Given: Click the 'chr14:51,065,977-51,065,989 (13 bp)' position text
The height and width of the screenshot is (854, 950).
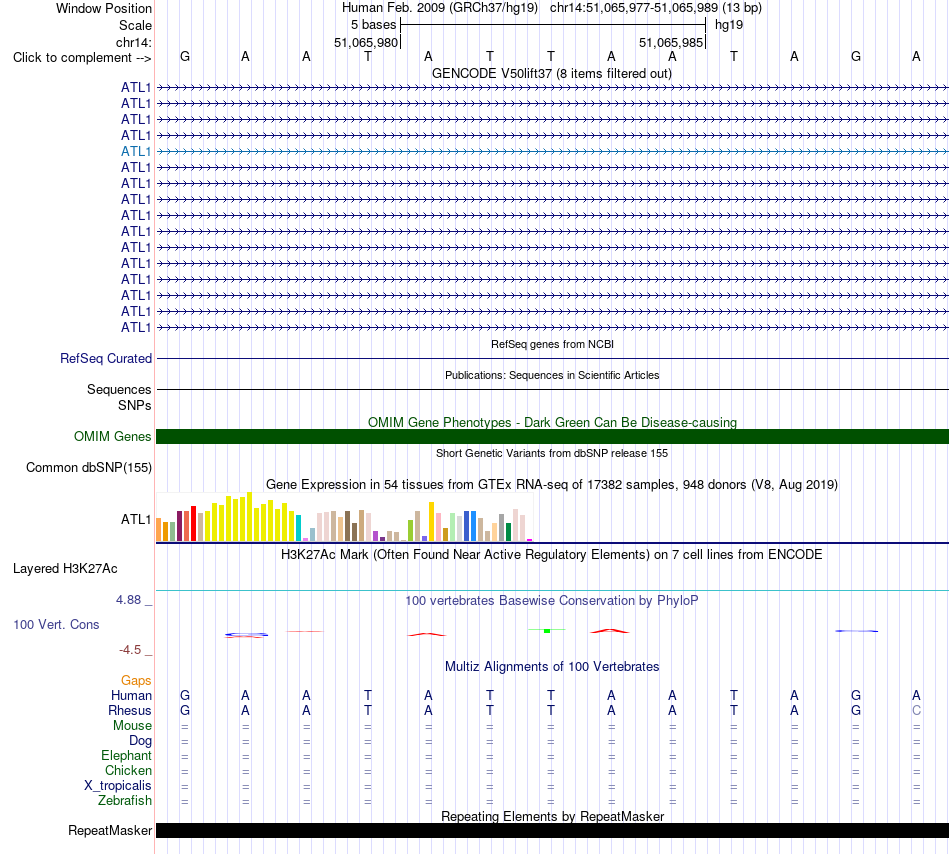Looking at the screenshot, I should point(656,8).
